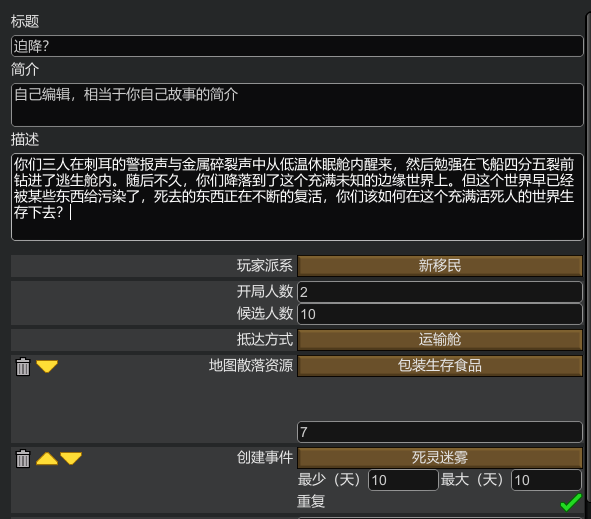Move 地图散落资源 part down
Image resolution: width=591 pixels, height=519 pixels.
click(47, 366)
